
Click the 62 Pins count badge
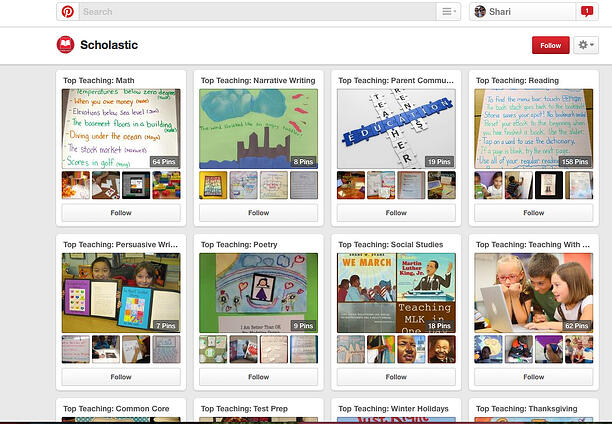click(x=576, y=326)
